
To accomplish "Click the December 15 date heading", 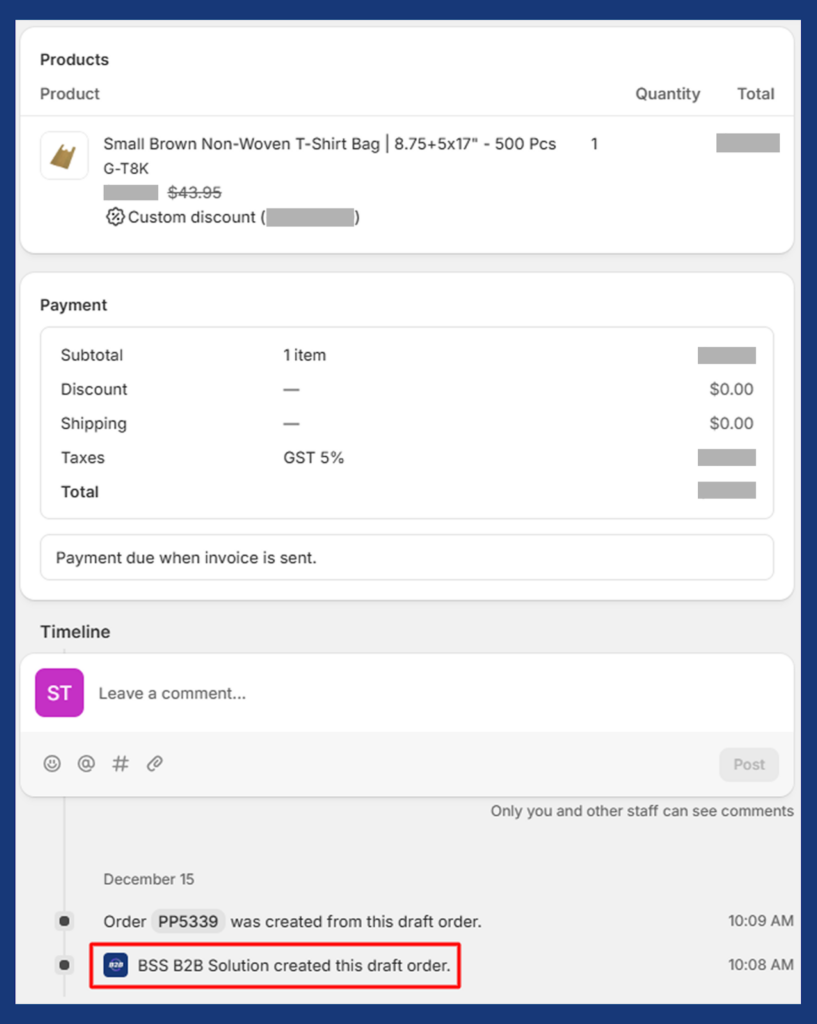I will 149,879.
